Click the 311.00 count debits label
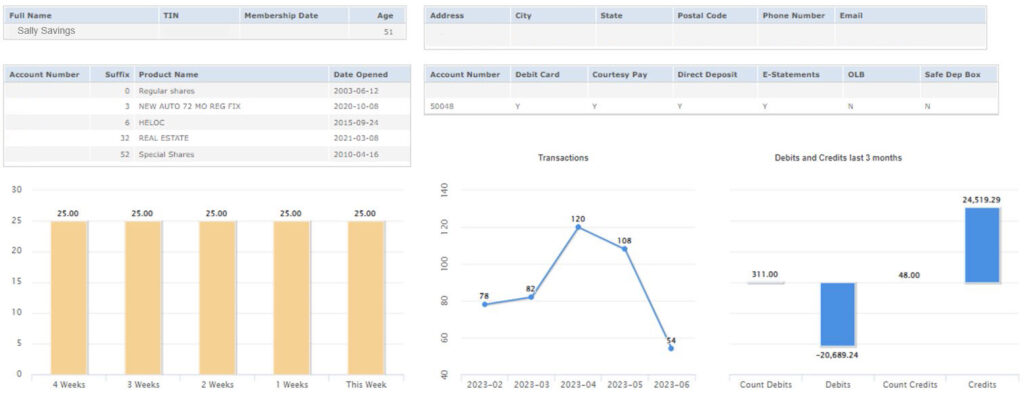Image resolution: width=1024 pixels, height=400 pixels. coord(765,275)
